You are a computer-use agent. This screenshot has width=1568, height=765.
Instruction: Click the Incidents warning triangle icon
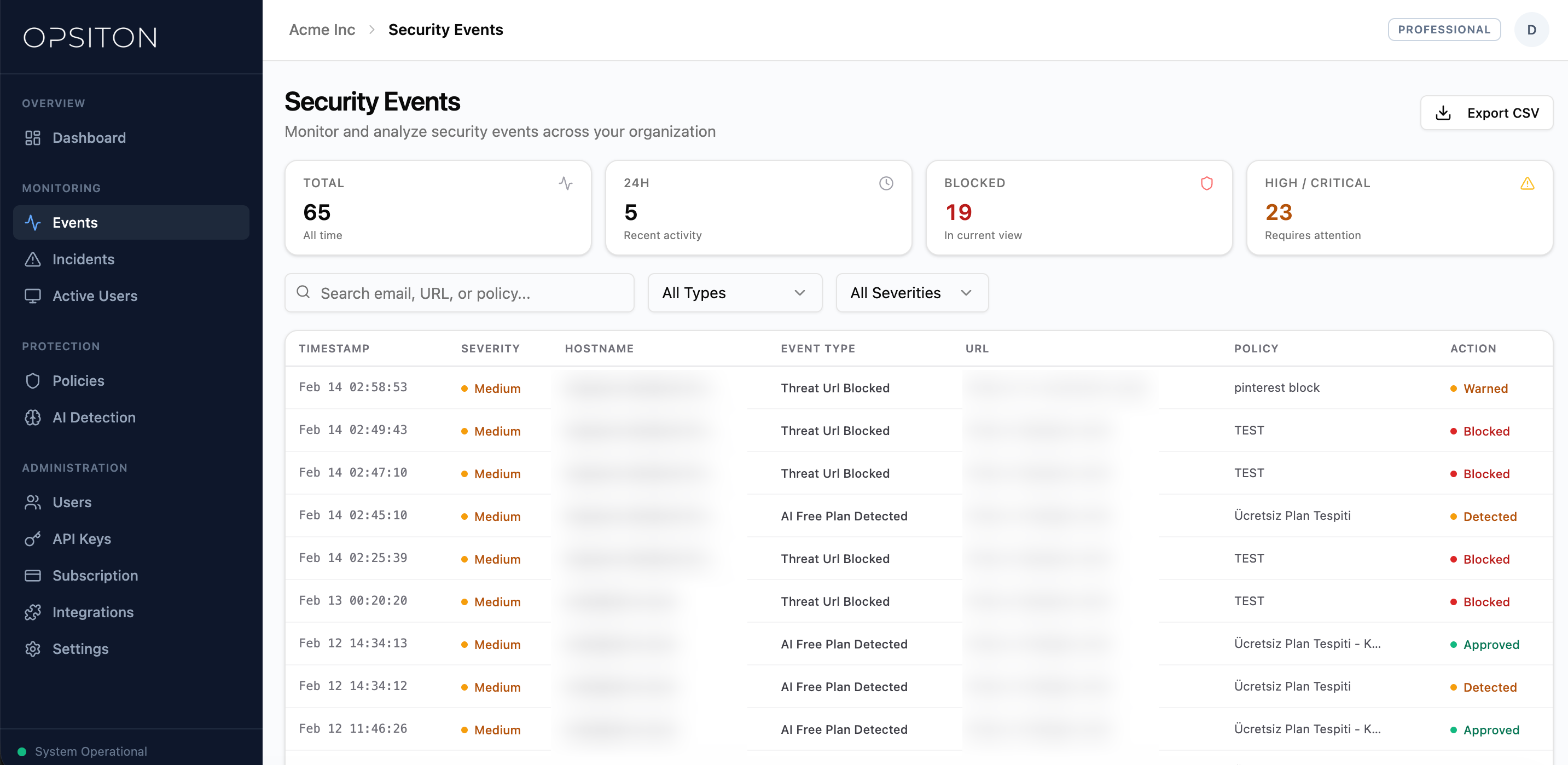33,259
